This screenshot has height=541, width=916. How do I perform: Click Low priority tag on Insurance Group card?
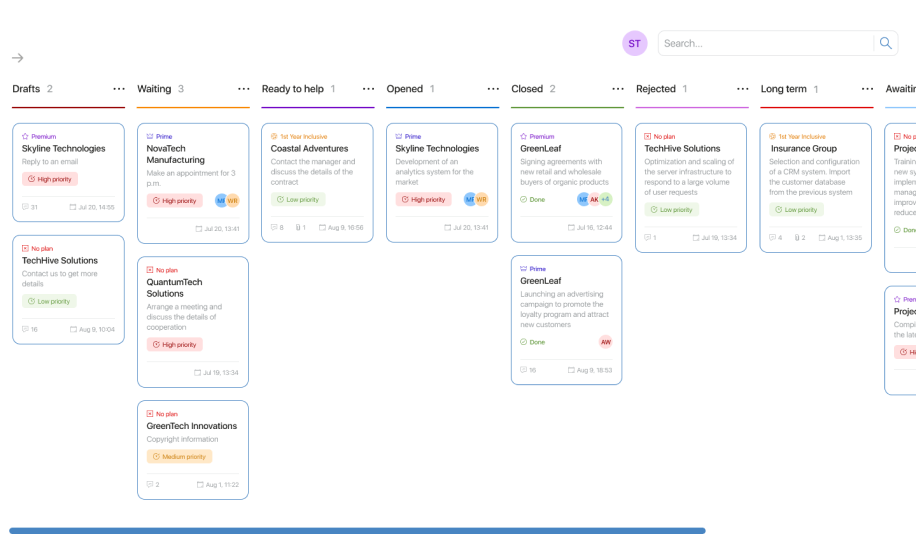pyautogui.click(x=796, y=209)
